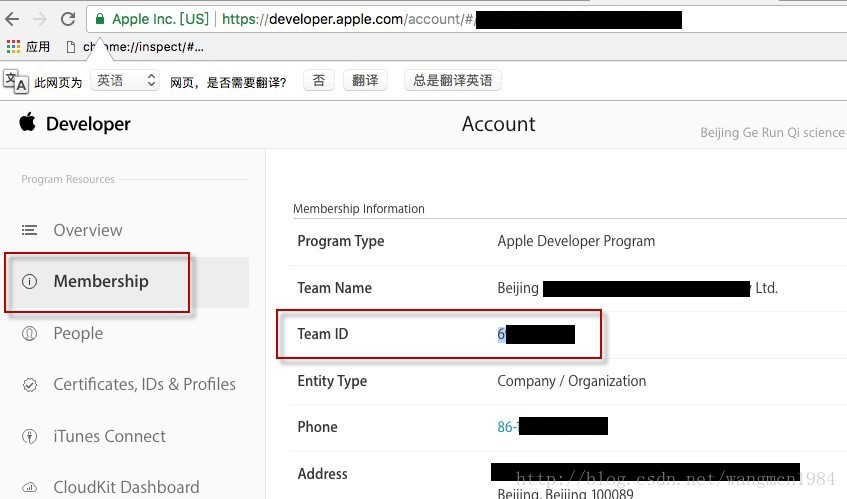Click the 'Membership Information' heading

359,209
